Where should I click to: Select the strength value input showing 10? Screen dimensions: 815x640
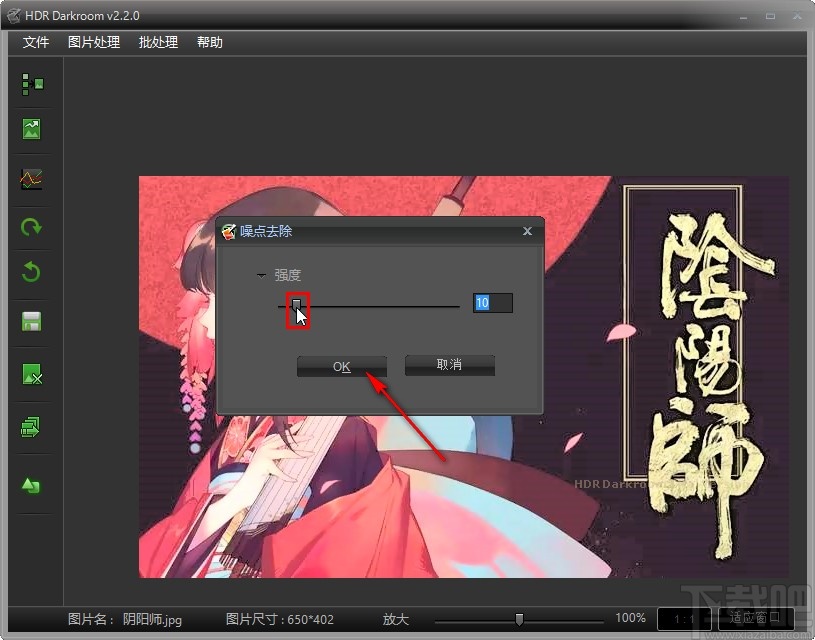click(492, 302)
